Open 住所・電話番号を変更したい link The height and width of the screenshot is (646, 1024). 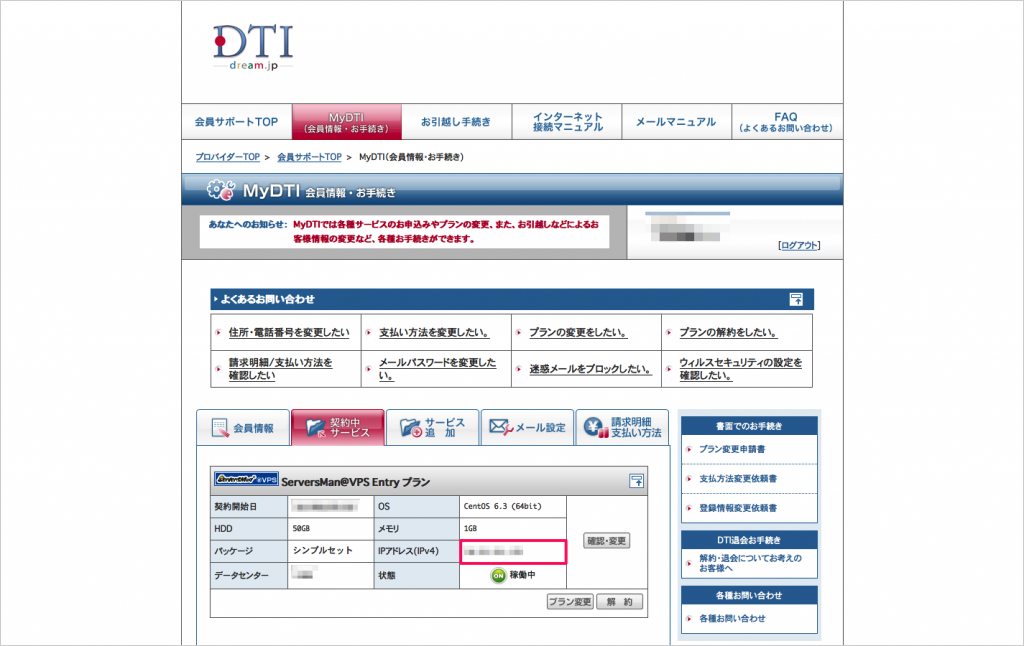289,332
